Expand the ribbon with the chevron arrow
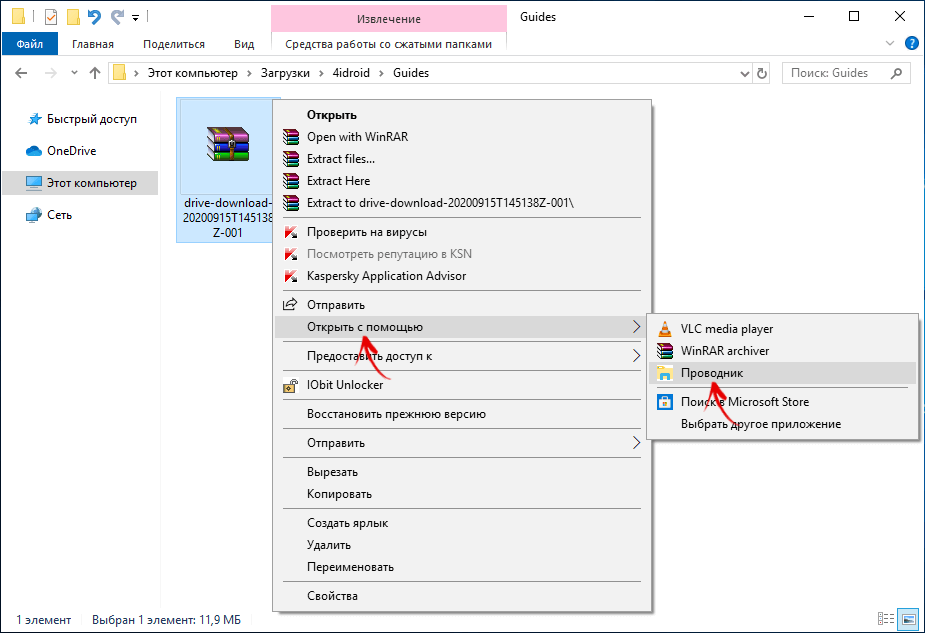This screenshot has width=925, height=633. tap(890, 44)
